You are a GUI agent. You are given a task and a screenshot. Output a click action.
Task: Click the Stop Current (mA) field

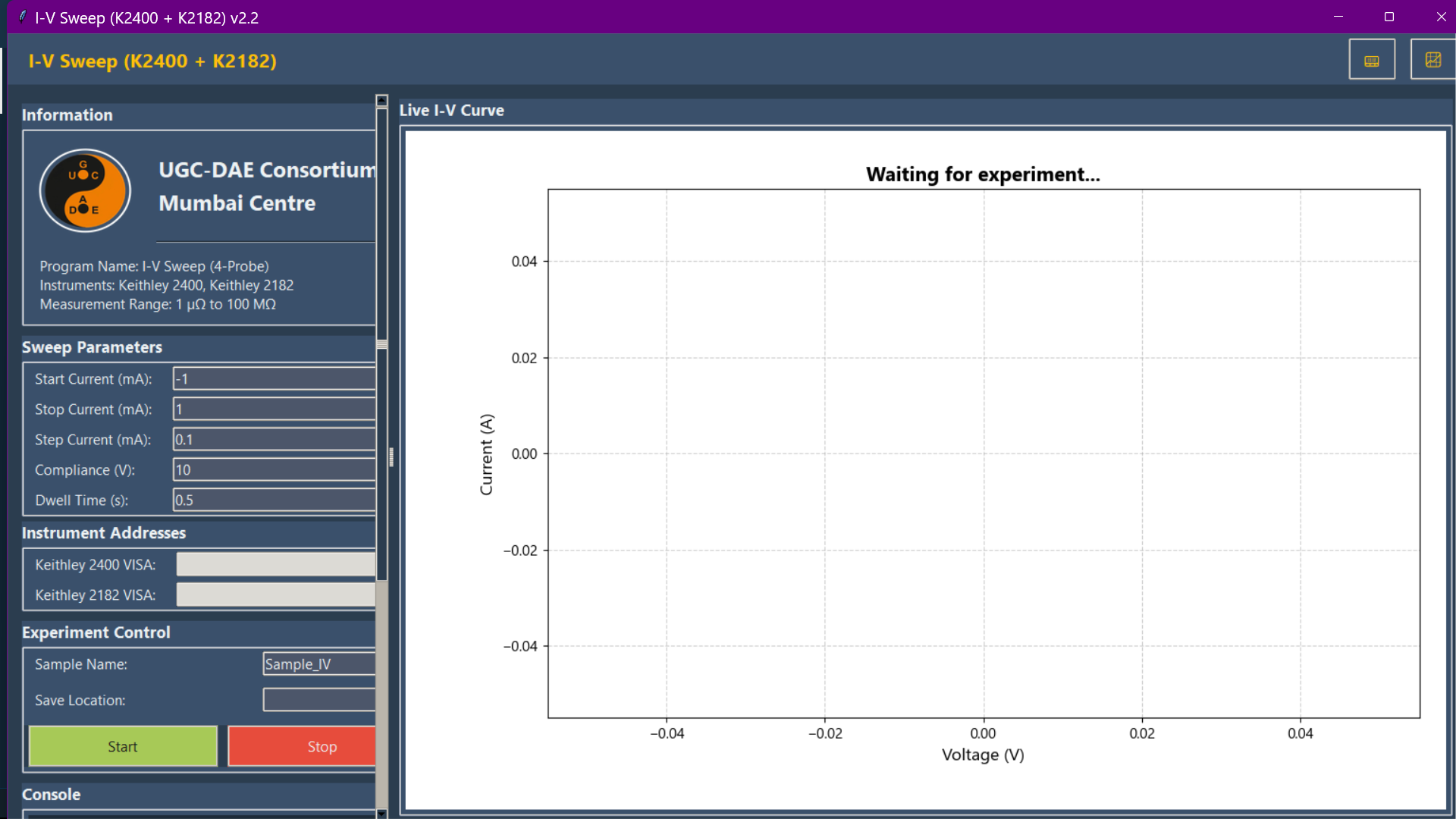[x=274, y=409]
